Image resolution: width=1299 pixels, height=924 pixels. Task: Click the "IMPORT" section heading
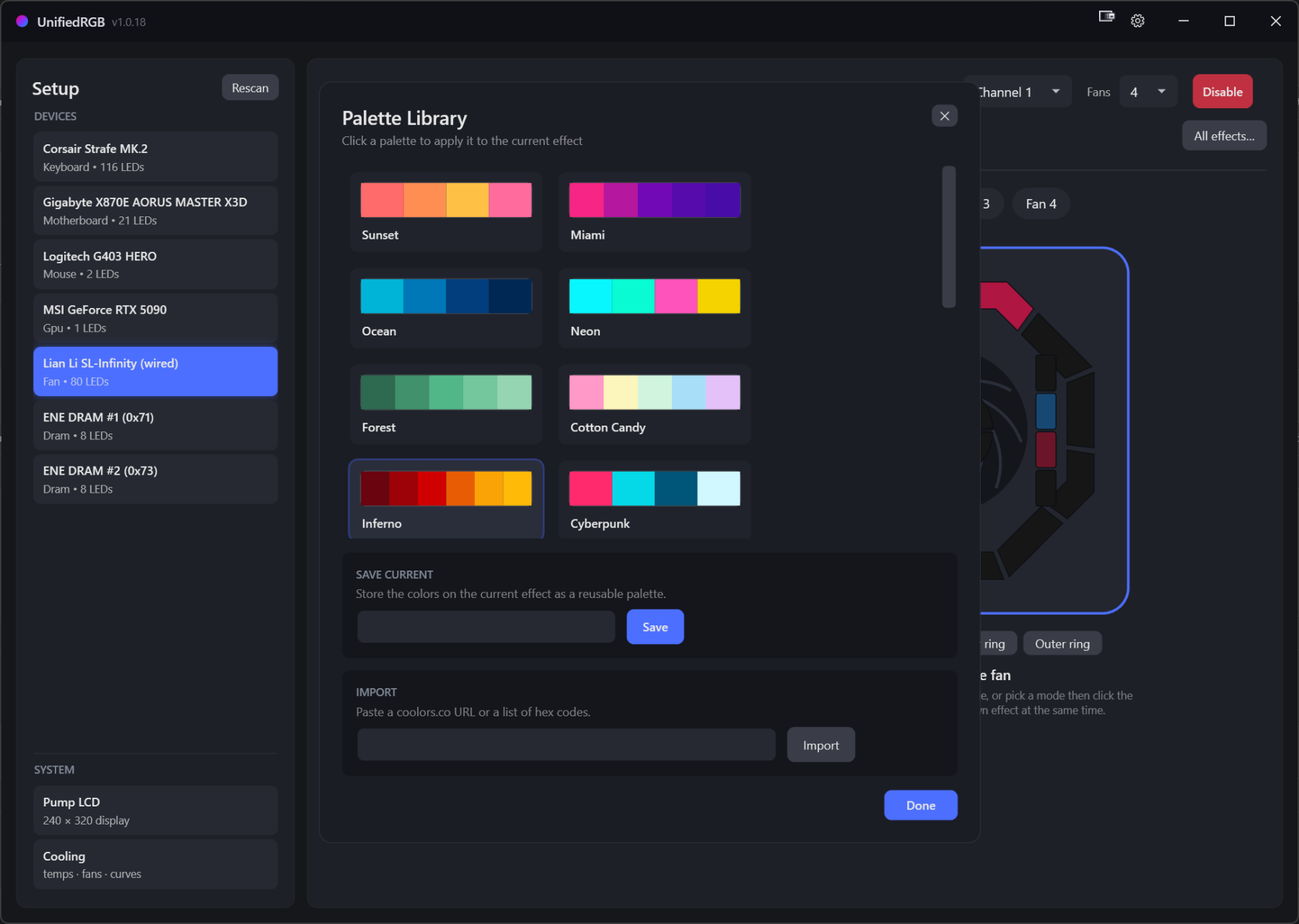point(376,692)
